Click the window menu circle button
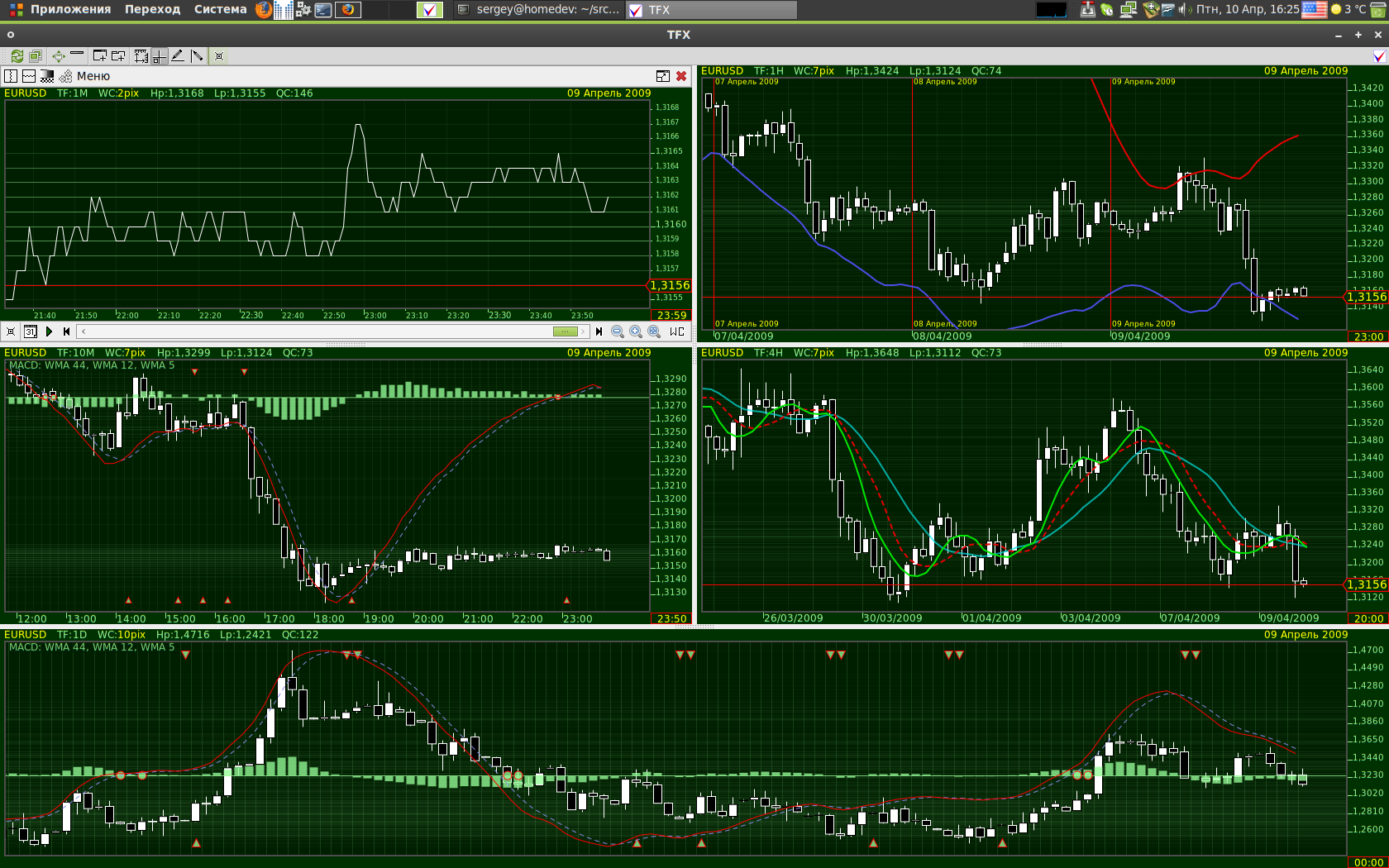Image resolution: width=1389 pixels, height=868 pixels. pyautogui.click(x=11, y=35)
